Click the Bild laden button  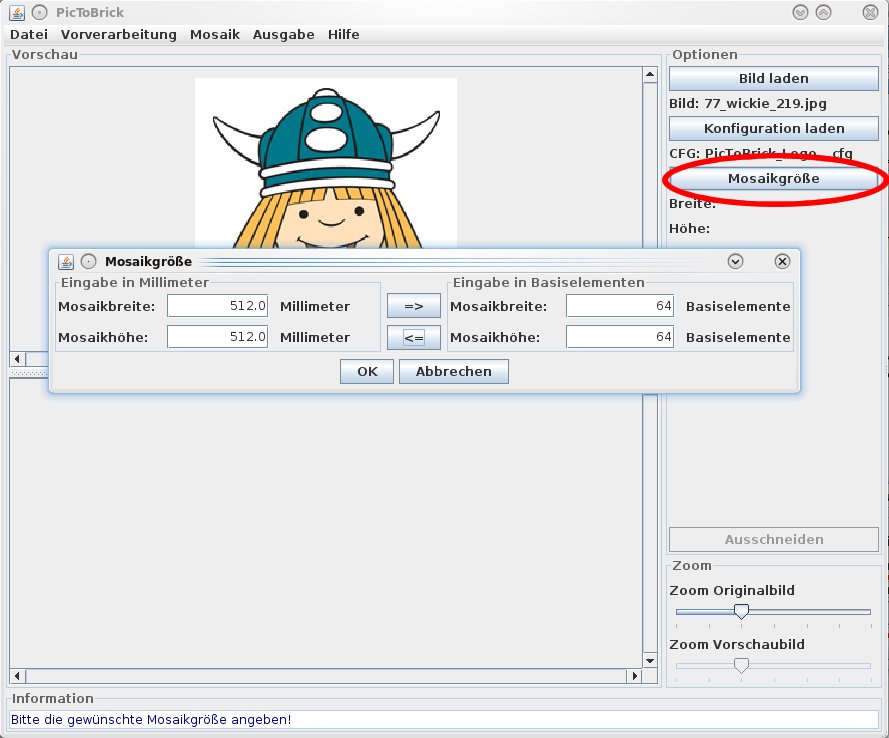[774, 79]
